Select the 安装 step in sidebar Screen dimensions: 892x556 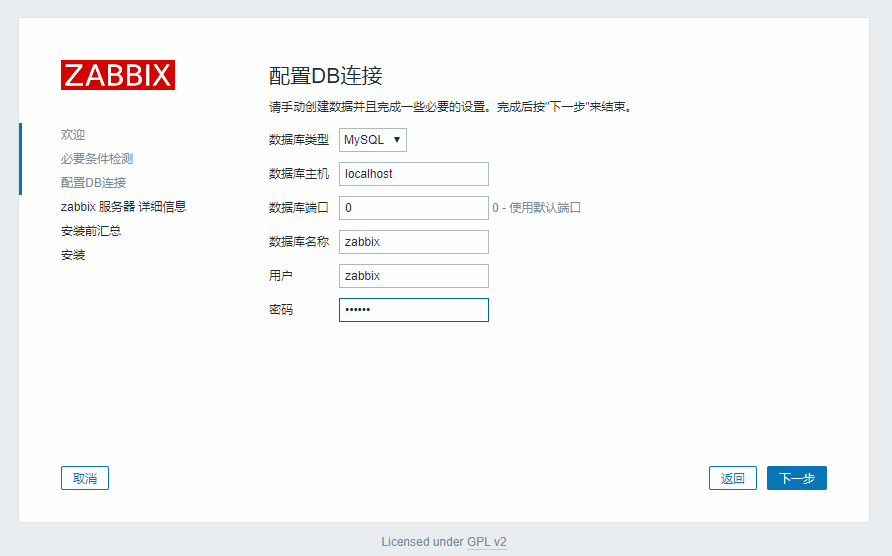73,254
